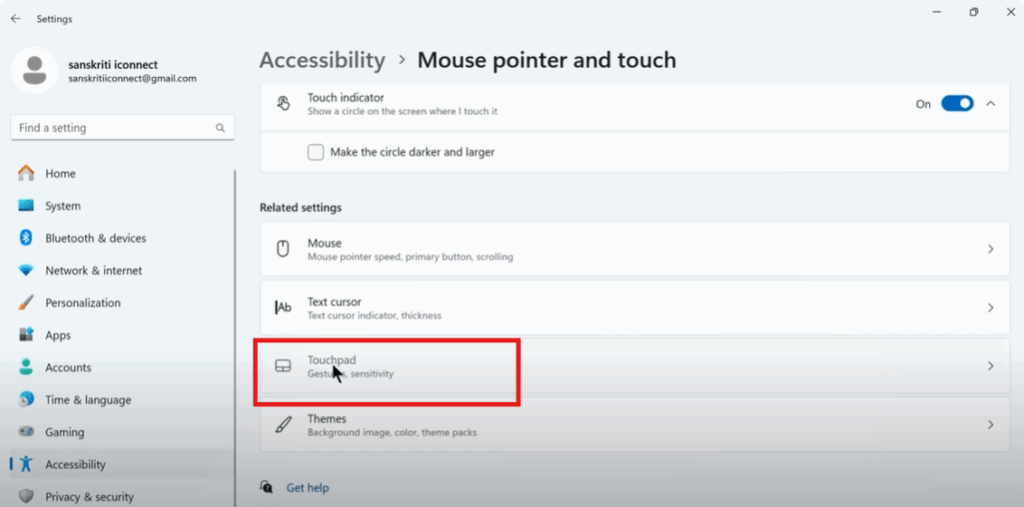Click the Find a setting search box
The width and height of the screenshot is (1024, 507).
(x=123, y=128)
